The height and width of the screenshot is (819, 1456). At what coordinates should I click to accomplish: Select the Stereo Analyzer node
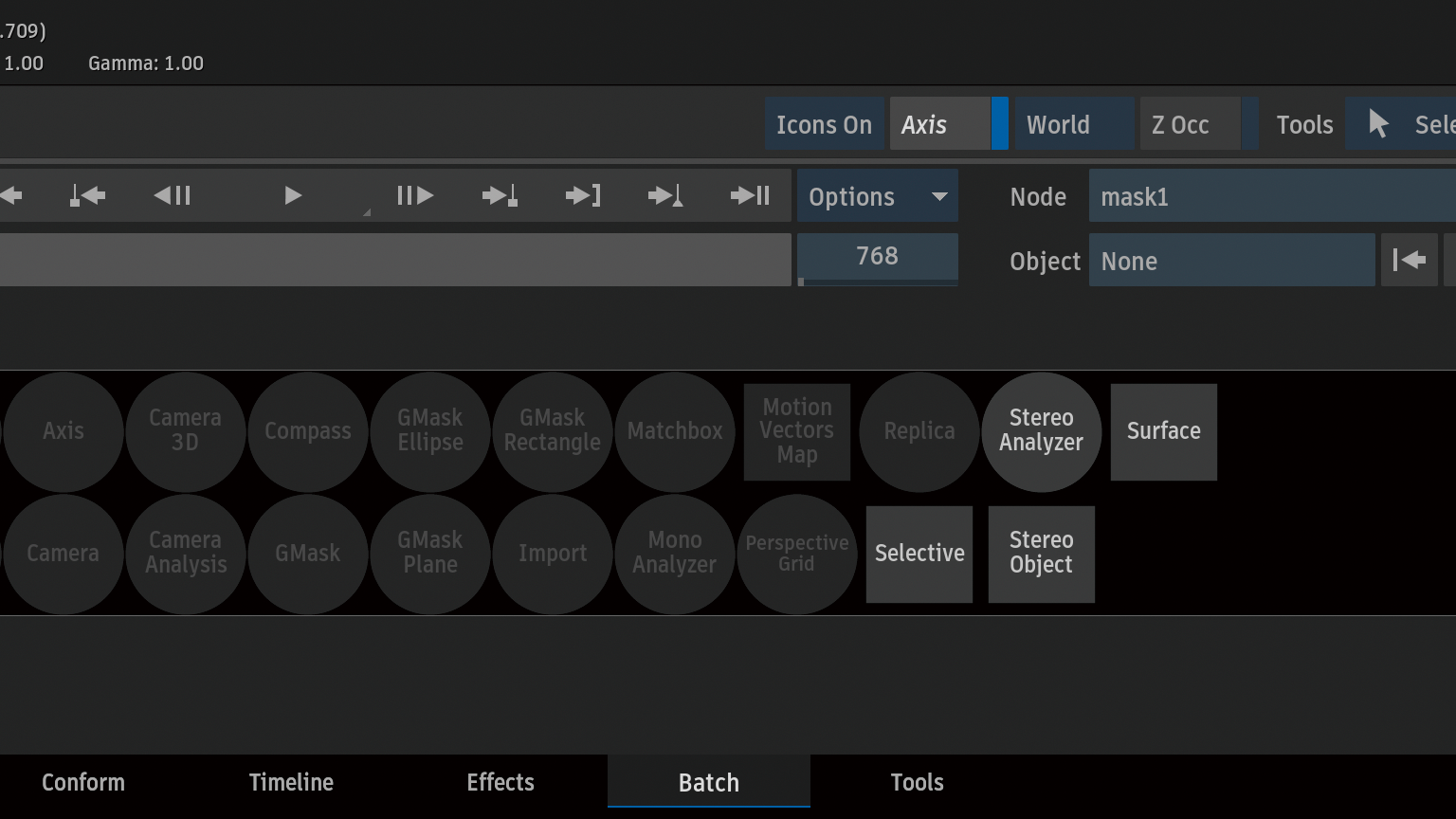tap(1041, 431)
